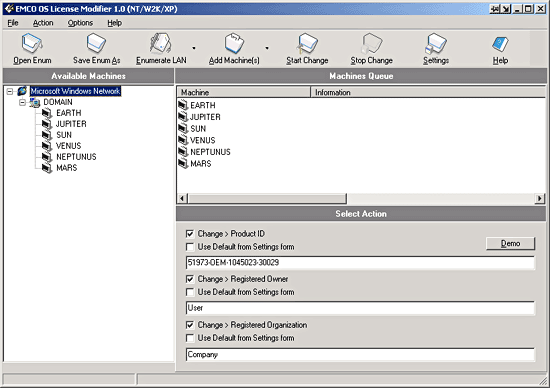The image size is (550, 388).
Task: Collapse the Microsoft Windows Network tree node
Action: click(10, 92)
